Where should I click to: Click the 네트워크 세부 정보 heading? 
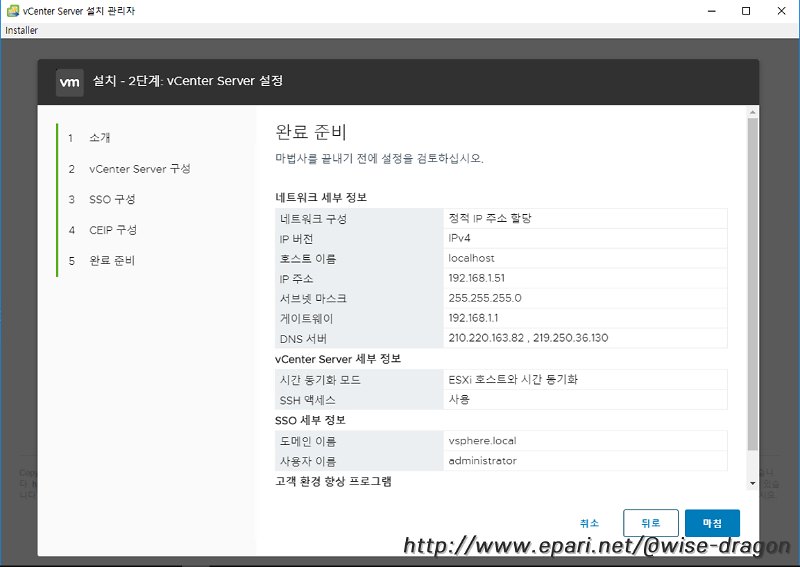pos(321,198)
